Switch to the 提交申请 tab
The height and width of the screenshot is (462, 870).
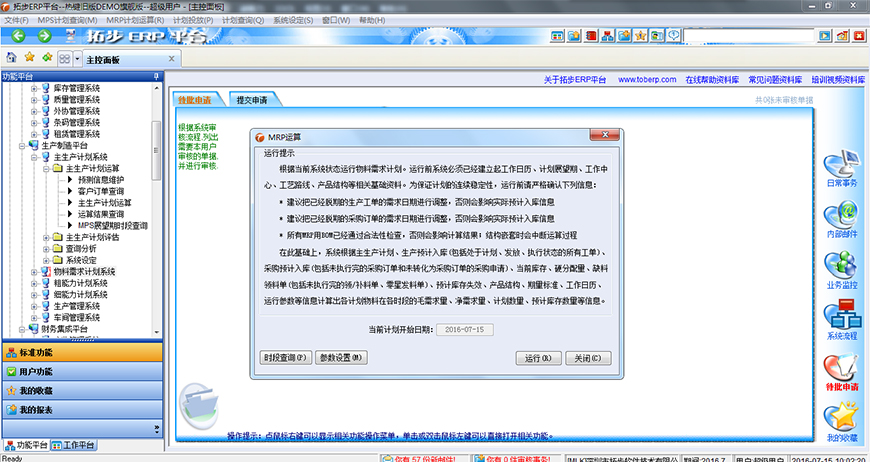251,100
